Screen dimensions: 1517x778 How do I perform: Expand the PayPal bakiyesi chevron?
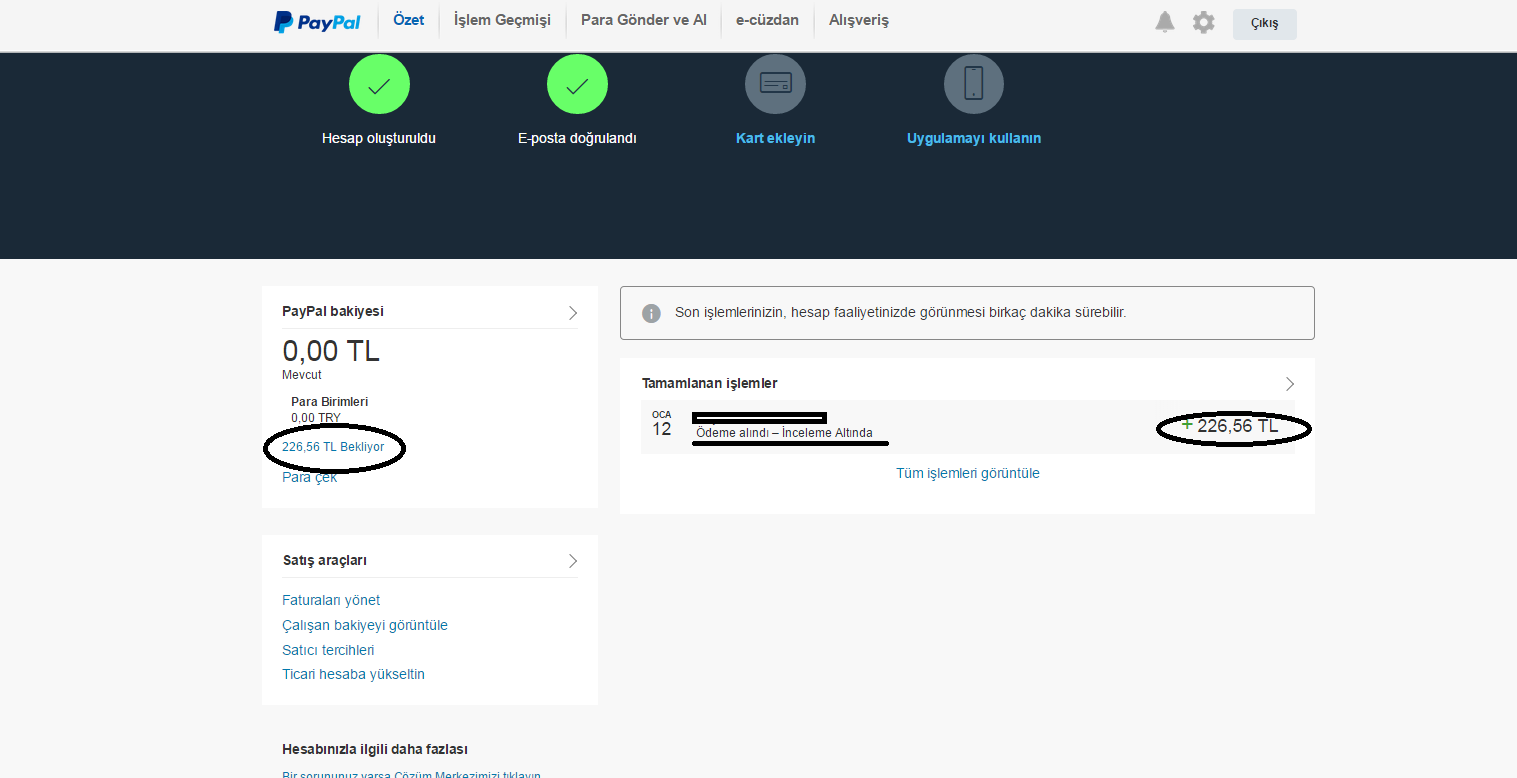pyautogui.click(x=573, y=312)
